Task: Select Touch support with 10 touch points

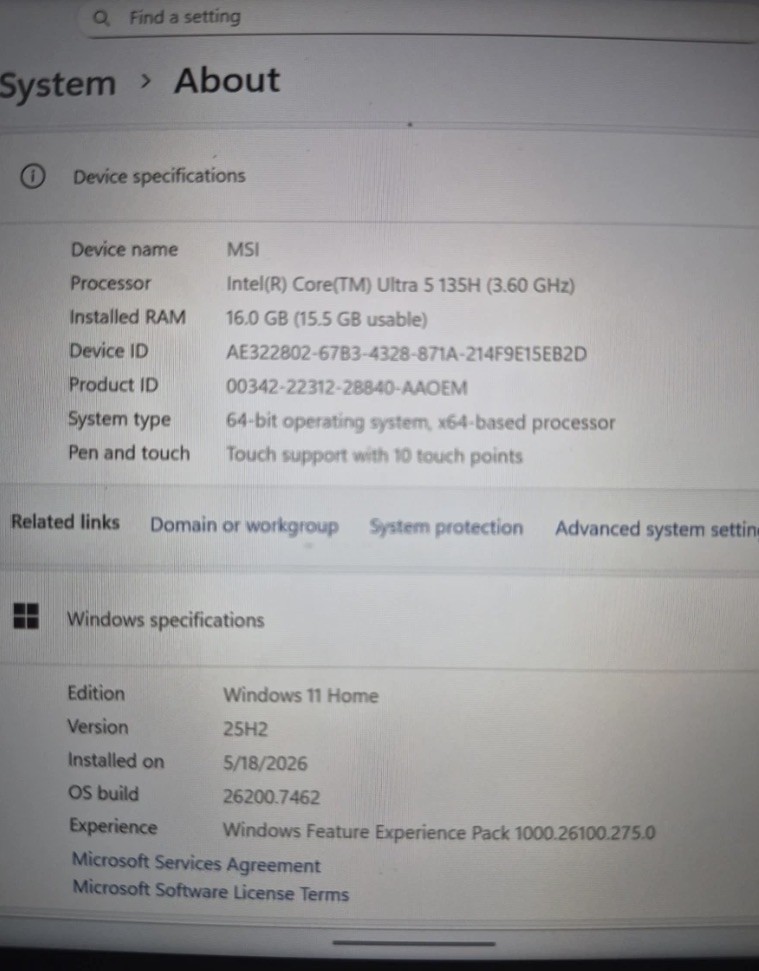Action: tap(375, 456)
